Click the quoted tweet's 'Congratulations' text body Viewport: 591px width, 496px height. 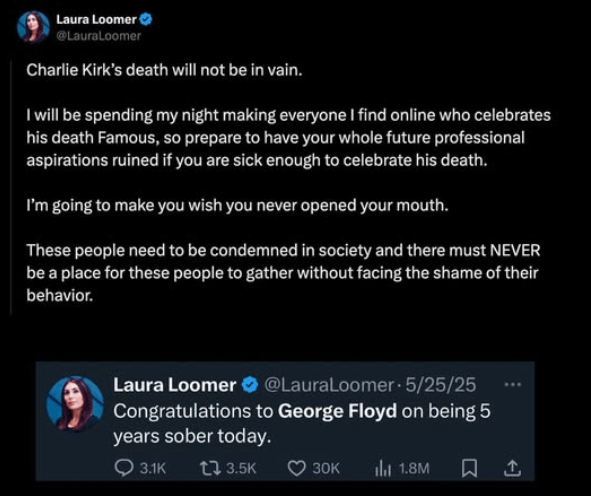(302, 424)
